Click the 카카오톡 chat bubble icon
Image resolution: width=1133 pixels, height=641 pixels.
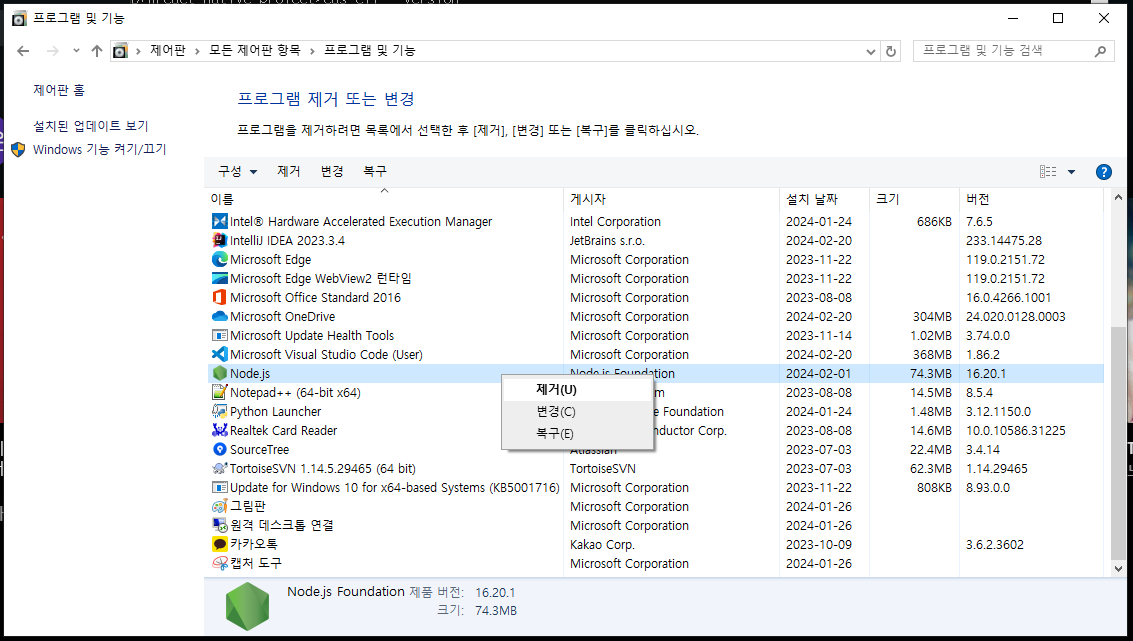[220, 544]
